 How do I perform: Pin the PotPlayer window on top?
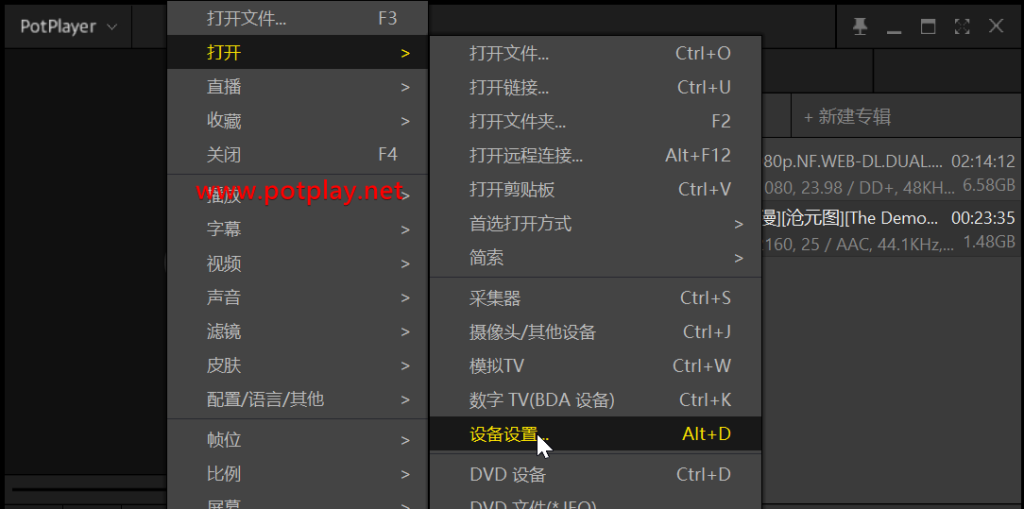coord(860,27)
